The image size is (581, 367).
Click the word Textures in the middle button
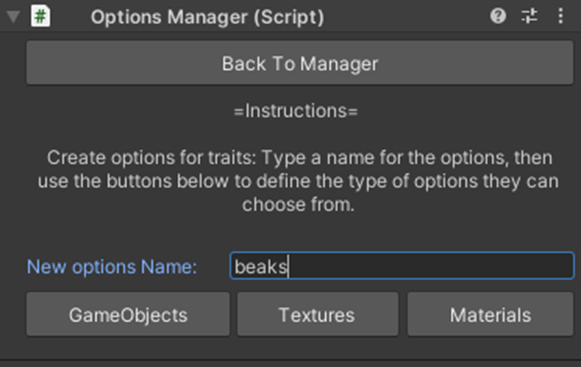[x=317, y=315]
